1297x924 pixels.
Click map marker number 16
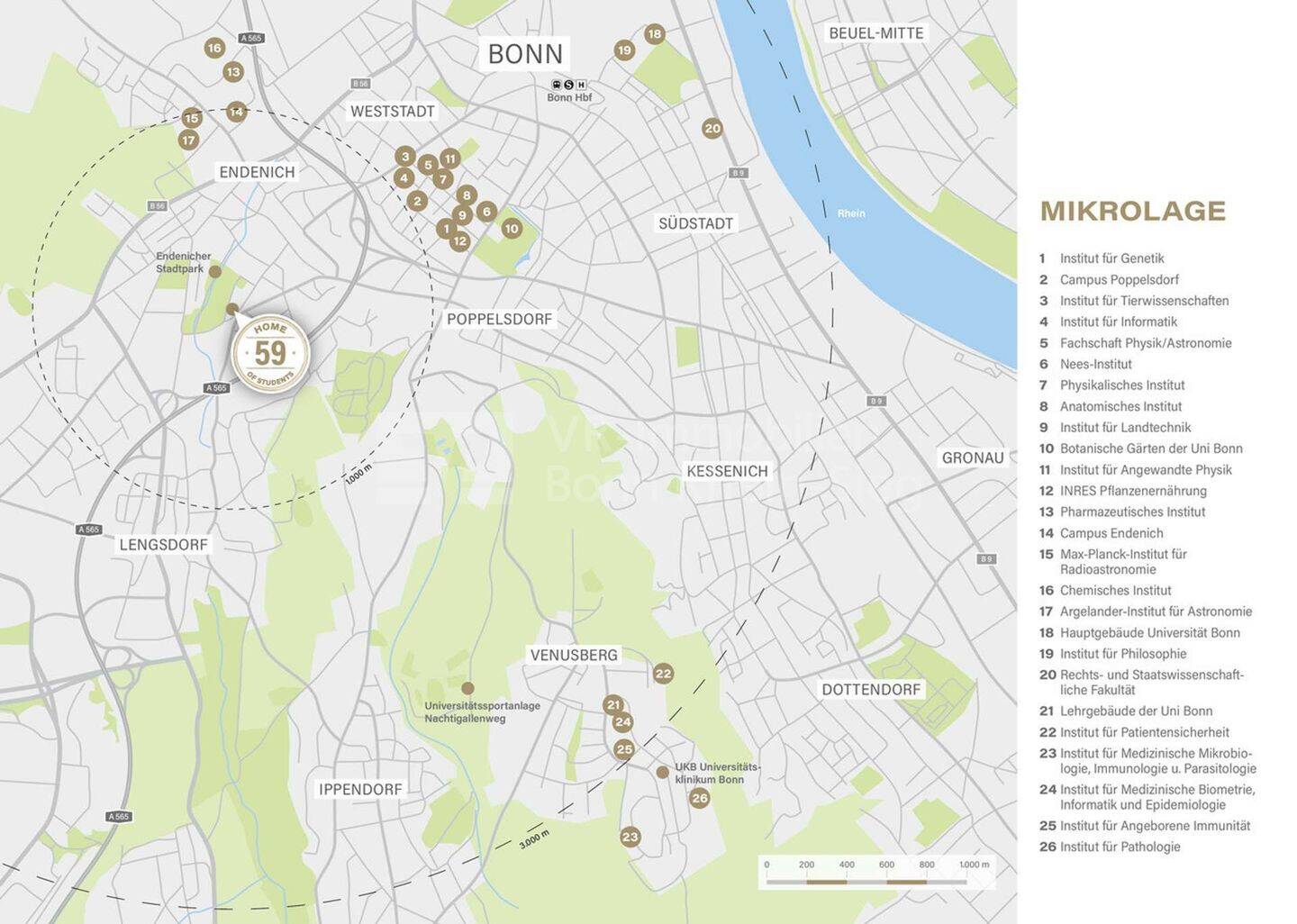pyautogui.click(x=214, y=48)
